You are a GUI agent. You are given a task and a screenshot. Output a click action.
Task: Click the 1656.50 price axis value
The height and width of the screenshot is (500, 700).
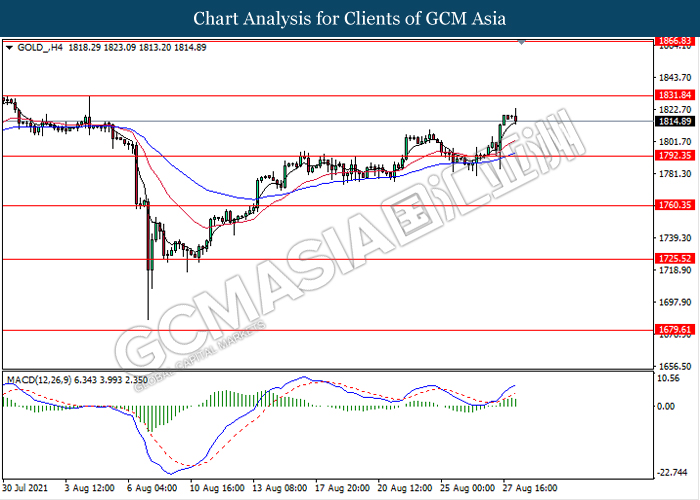tap(675, 367)
